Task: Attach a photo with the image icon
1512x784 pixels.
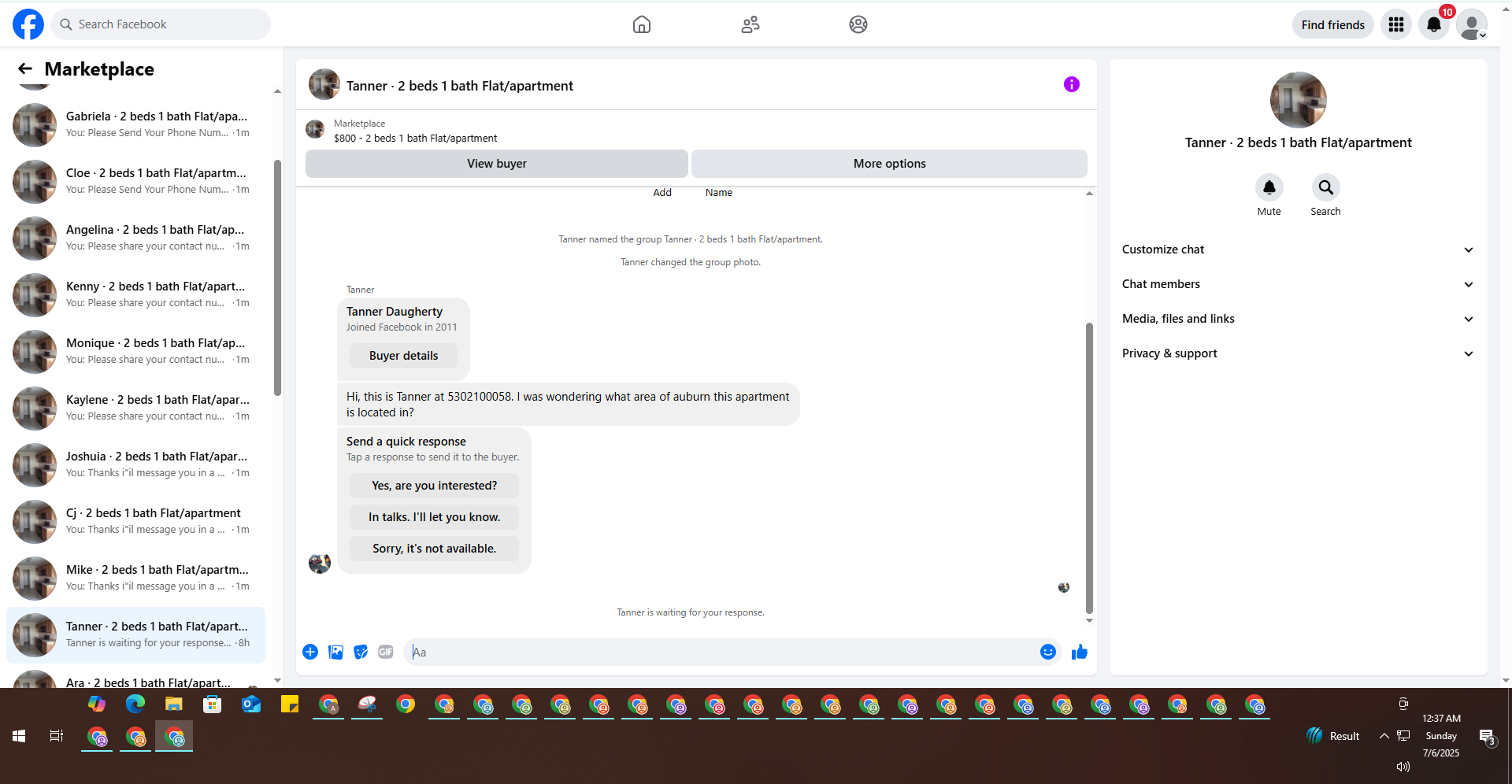Action: 335,652
